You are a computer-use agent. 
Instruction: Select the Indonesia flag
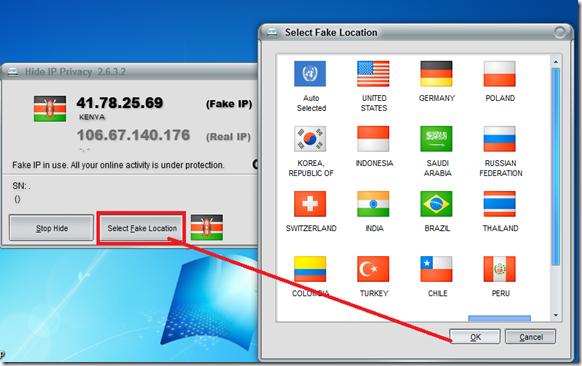[x=373, y=139]
